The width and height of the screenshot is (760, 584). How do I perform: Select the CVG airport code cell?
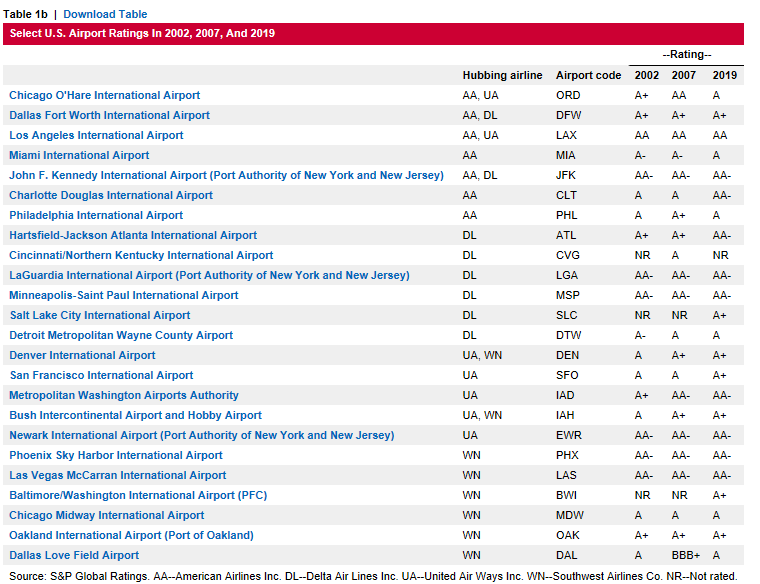point(568,255)
